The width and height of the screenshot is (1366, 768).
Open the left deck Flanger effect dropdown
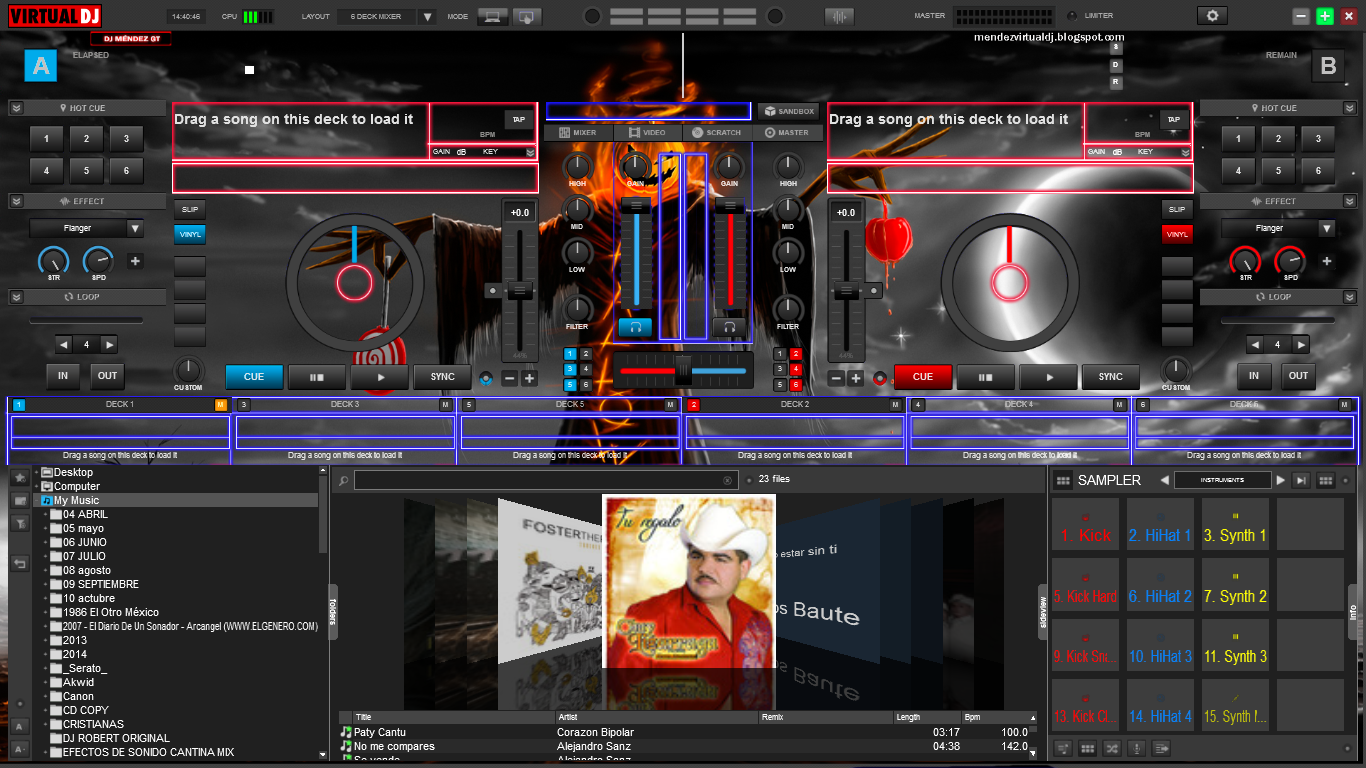click(135, 228)
